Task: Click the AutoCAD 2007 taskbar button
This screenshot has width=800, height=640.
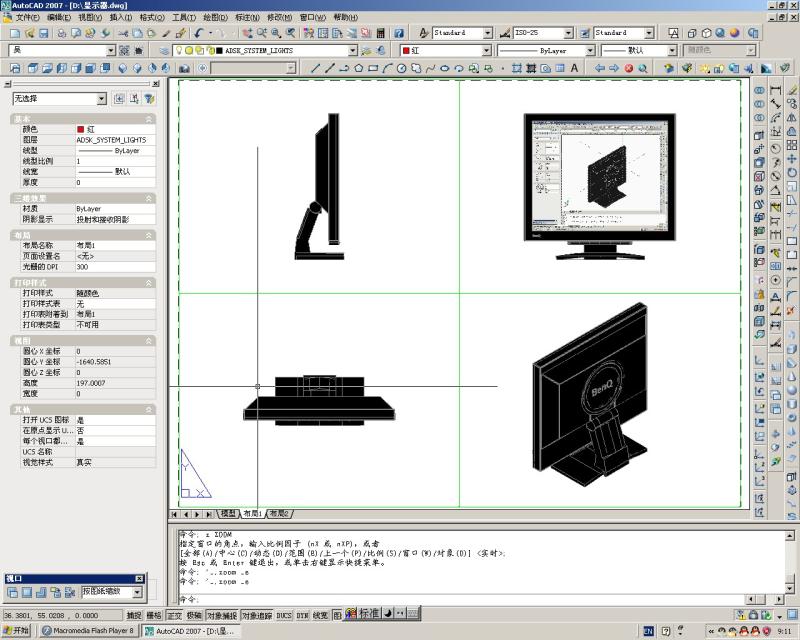Action: coord(189,631)
